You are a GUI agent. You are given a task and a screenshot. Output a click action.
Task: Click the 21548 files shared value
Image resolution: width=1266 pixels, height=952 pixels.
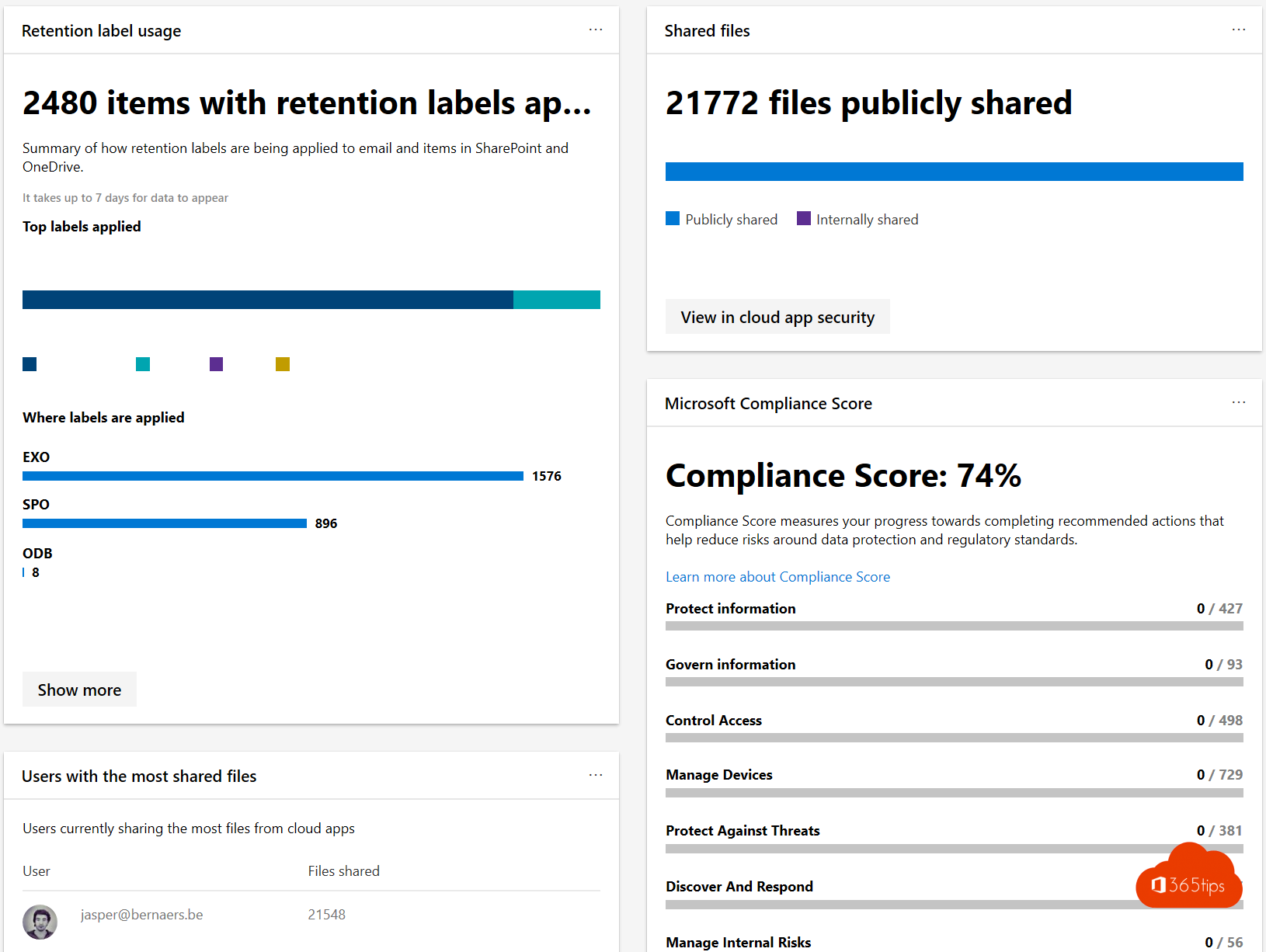[x=326, y=915]
